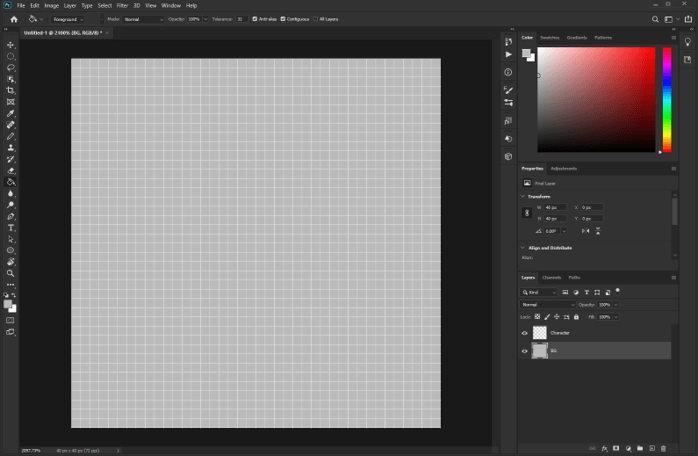Select the Horizontal Type tool
Image resolution: width=698 pixels, height=456 pixels.
click(11, 228)
